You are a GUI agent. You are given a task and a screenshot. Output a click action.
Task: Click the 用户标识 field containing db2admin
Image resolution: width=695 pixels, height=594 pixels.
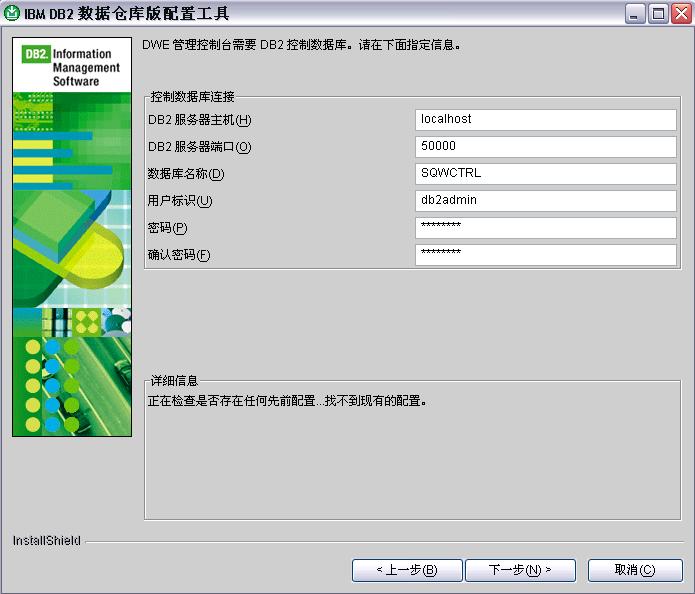pyautogui.click(x=546, y=201)
